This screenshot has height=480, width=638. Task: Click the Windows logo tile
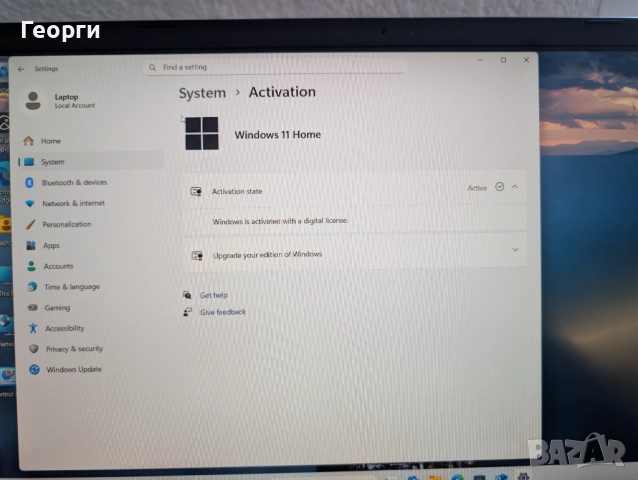202,133
